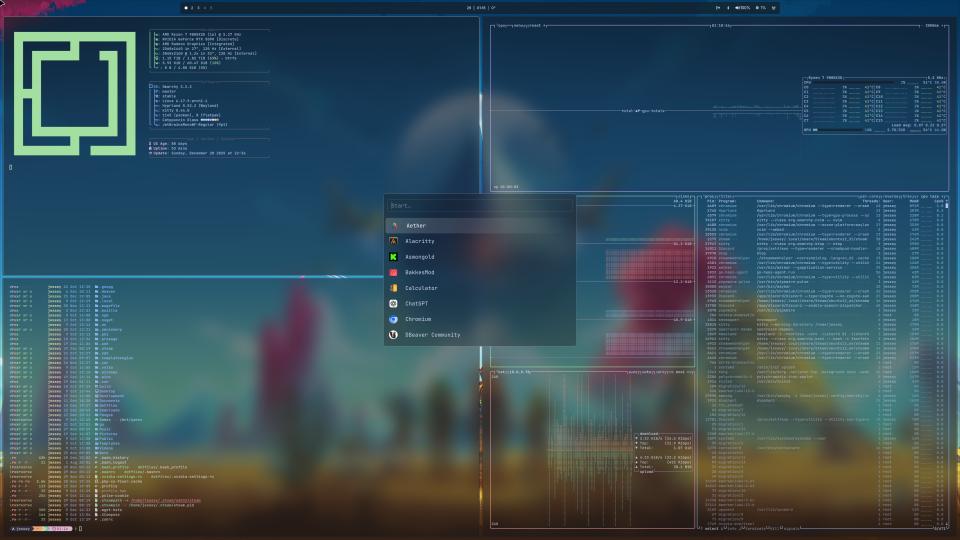This screenshot has width=960, height=540.
Task: Select the Aether entry label
Action: coord(416,226)
